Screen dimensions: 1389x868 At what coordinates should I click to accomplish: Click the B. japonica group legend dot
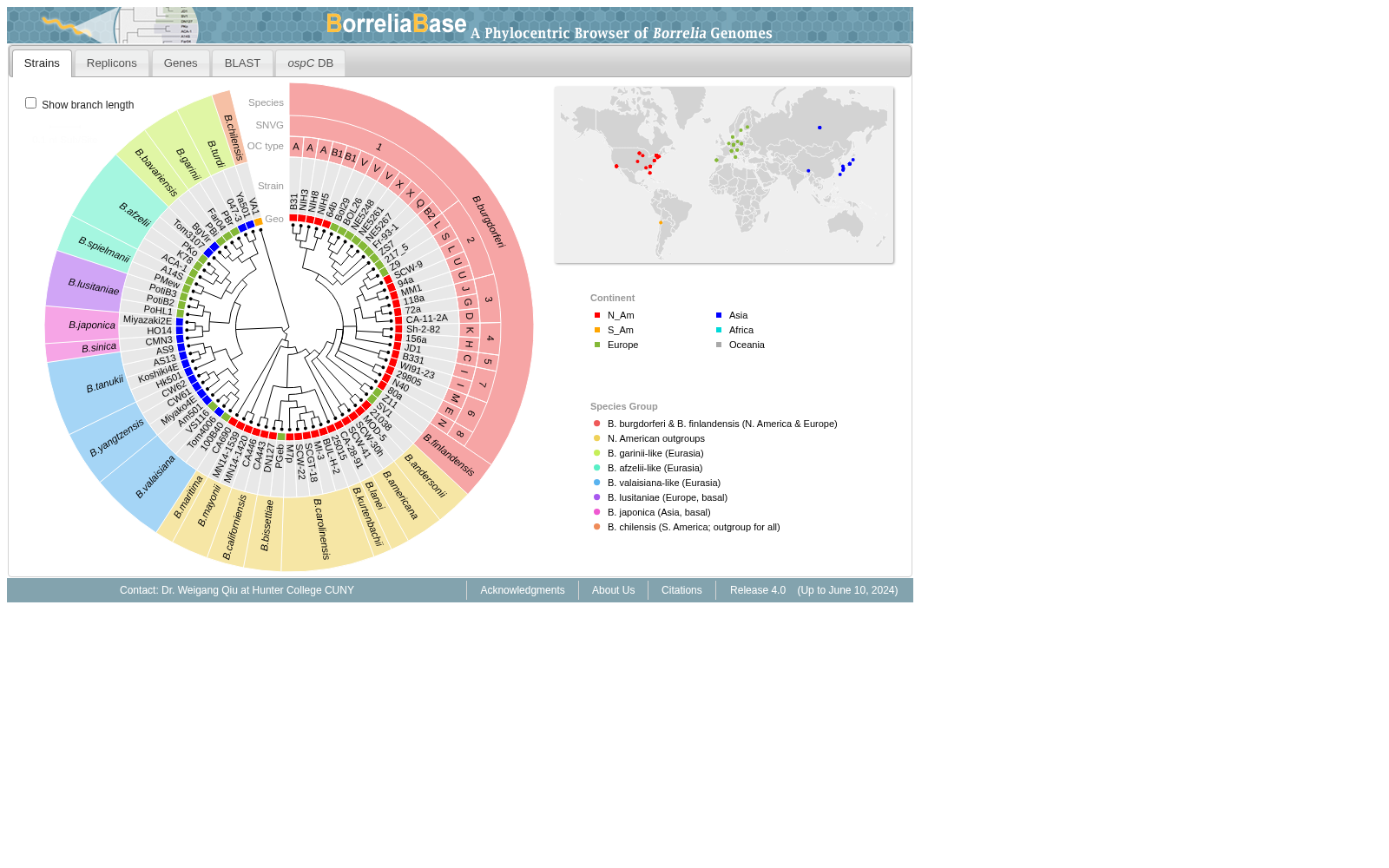point(597,512)
